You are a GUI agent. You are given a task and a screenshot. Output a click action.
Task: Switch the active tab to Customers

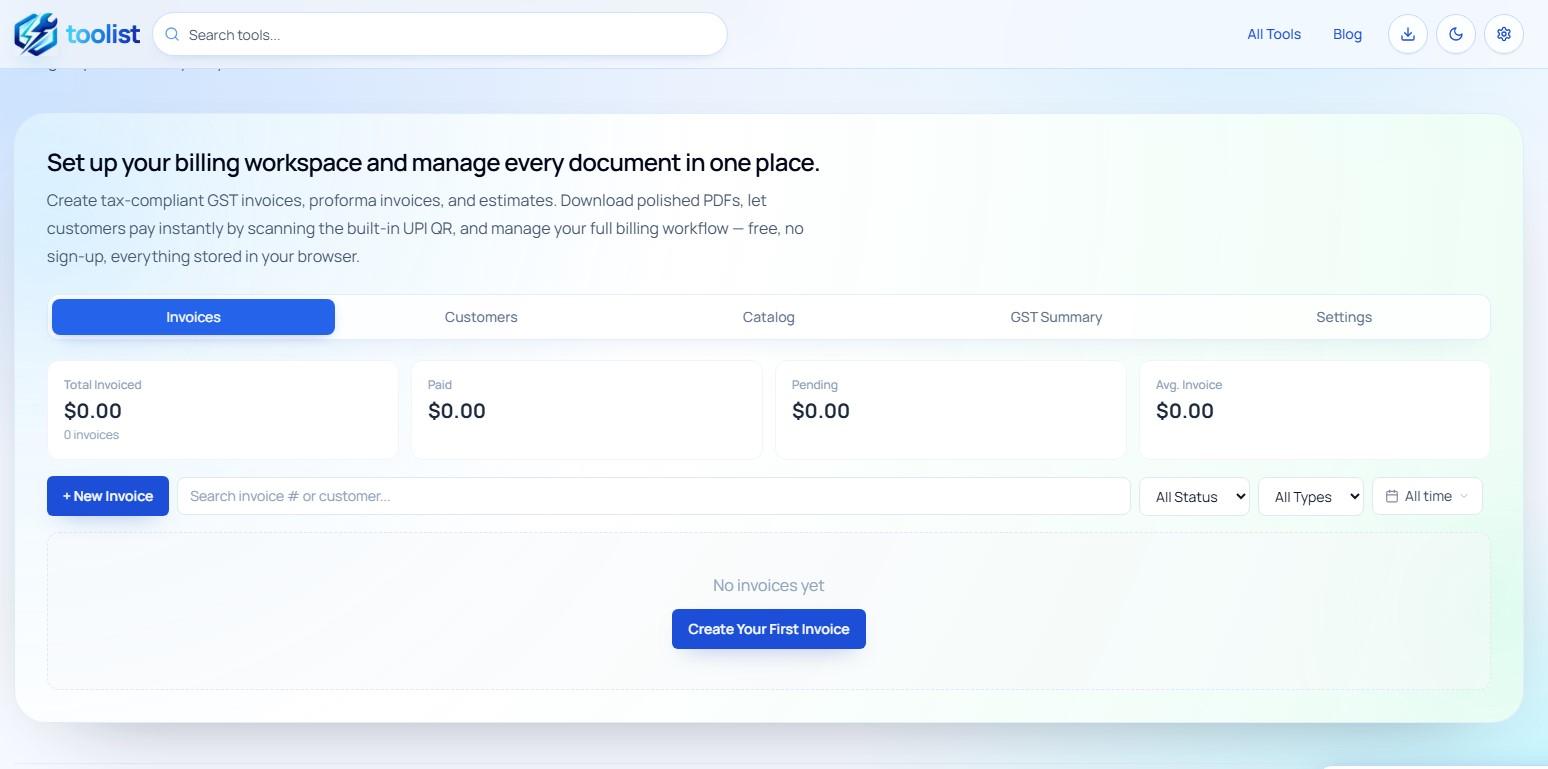(x=481, y=317)
